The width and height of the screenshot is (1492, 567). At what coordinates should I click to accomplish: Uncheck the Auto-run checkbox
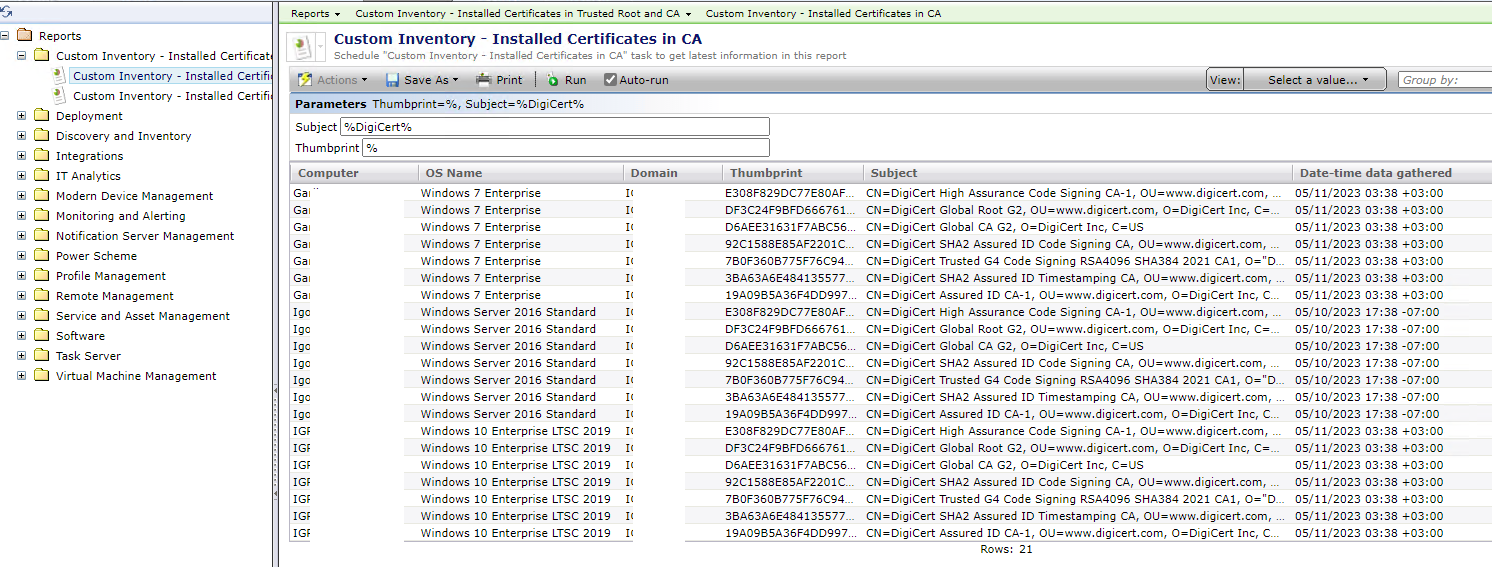click(x=610, y=80)
